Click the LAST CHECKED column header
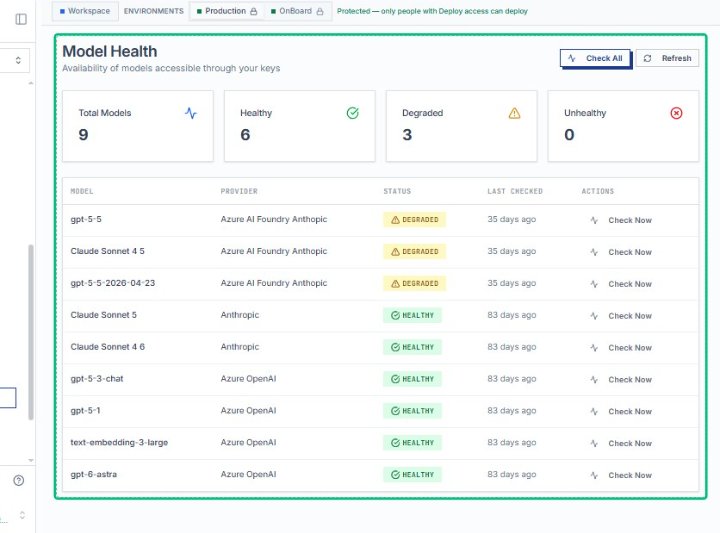The image size is (720, 533). click(515, 191)
